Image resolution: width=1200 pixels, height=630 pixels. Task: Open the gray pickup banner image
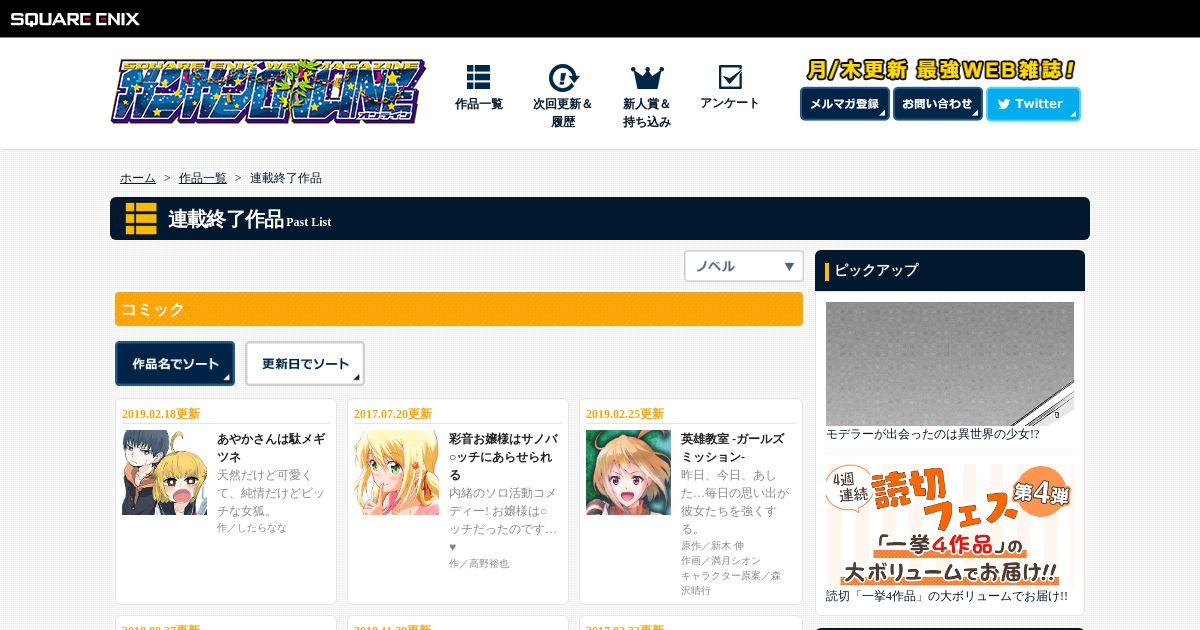coord(950,364)
